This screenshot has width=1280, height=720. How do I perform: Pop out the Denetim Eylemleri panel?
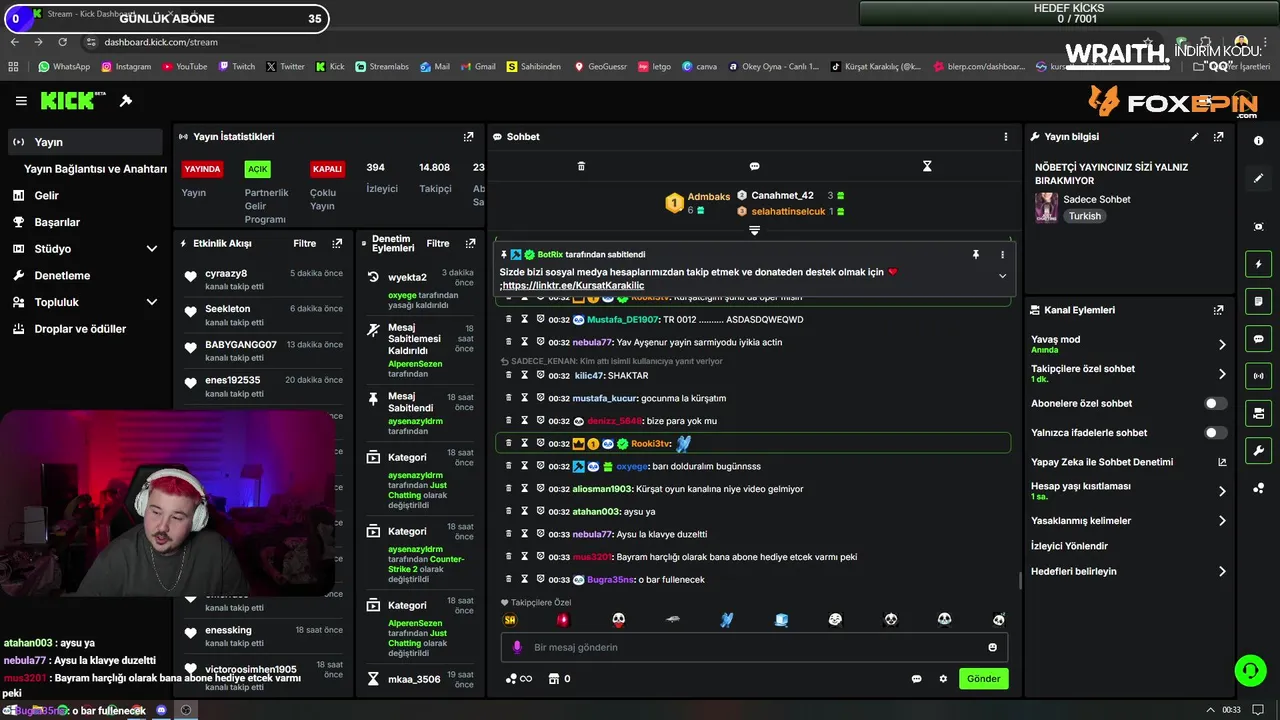pos(470,243)
